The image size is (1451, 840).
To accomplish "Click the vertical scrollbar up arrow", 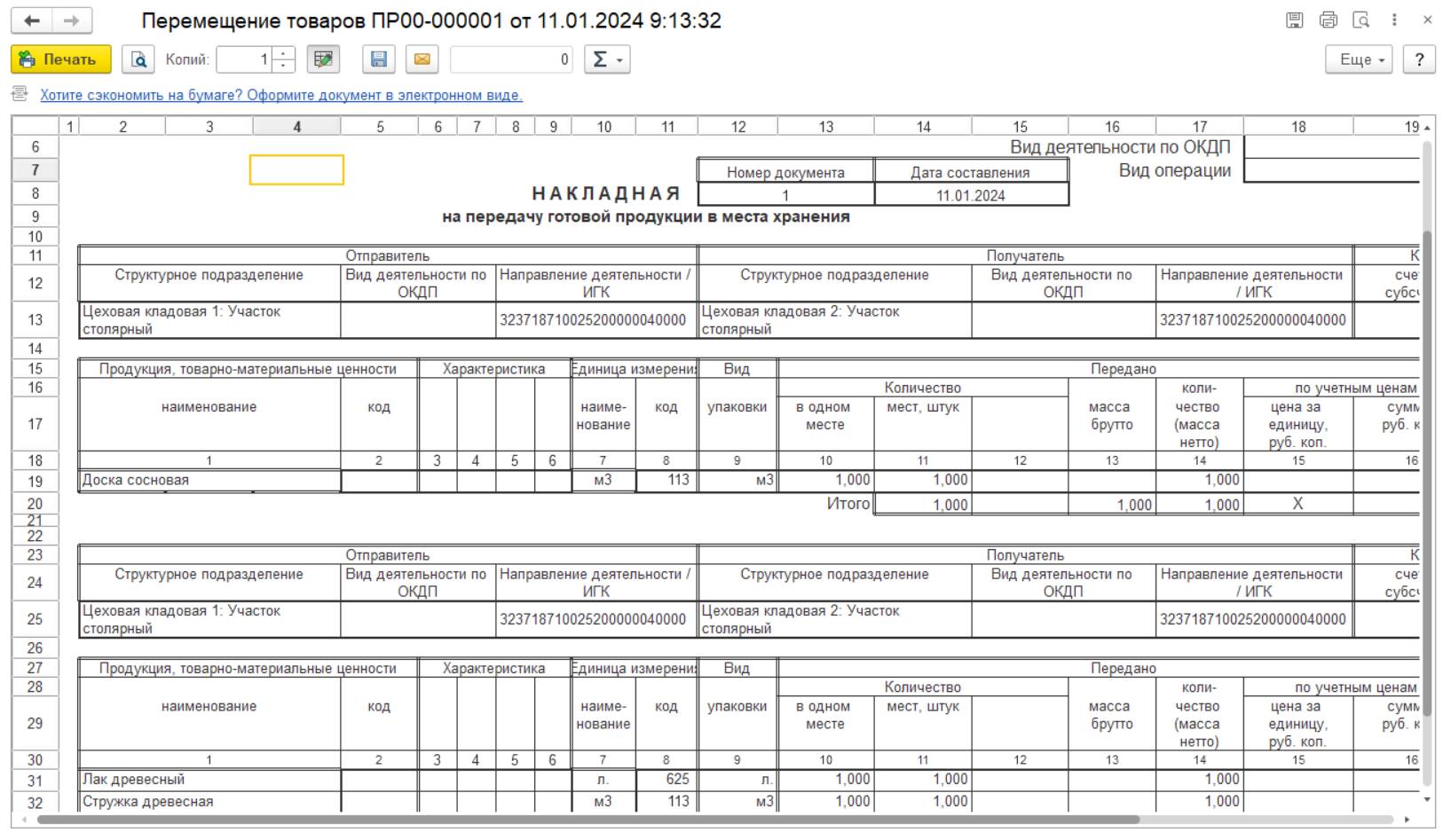I will click(x=1427, y=128).
